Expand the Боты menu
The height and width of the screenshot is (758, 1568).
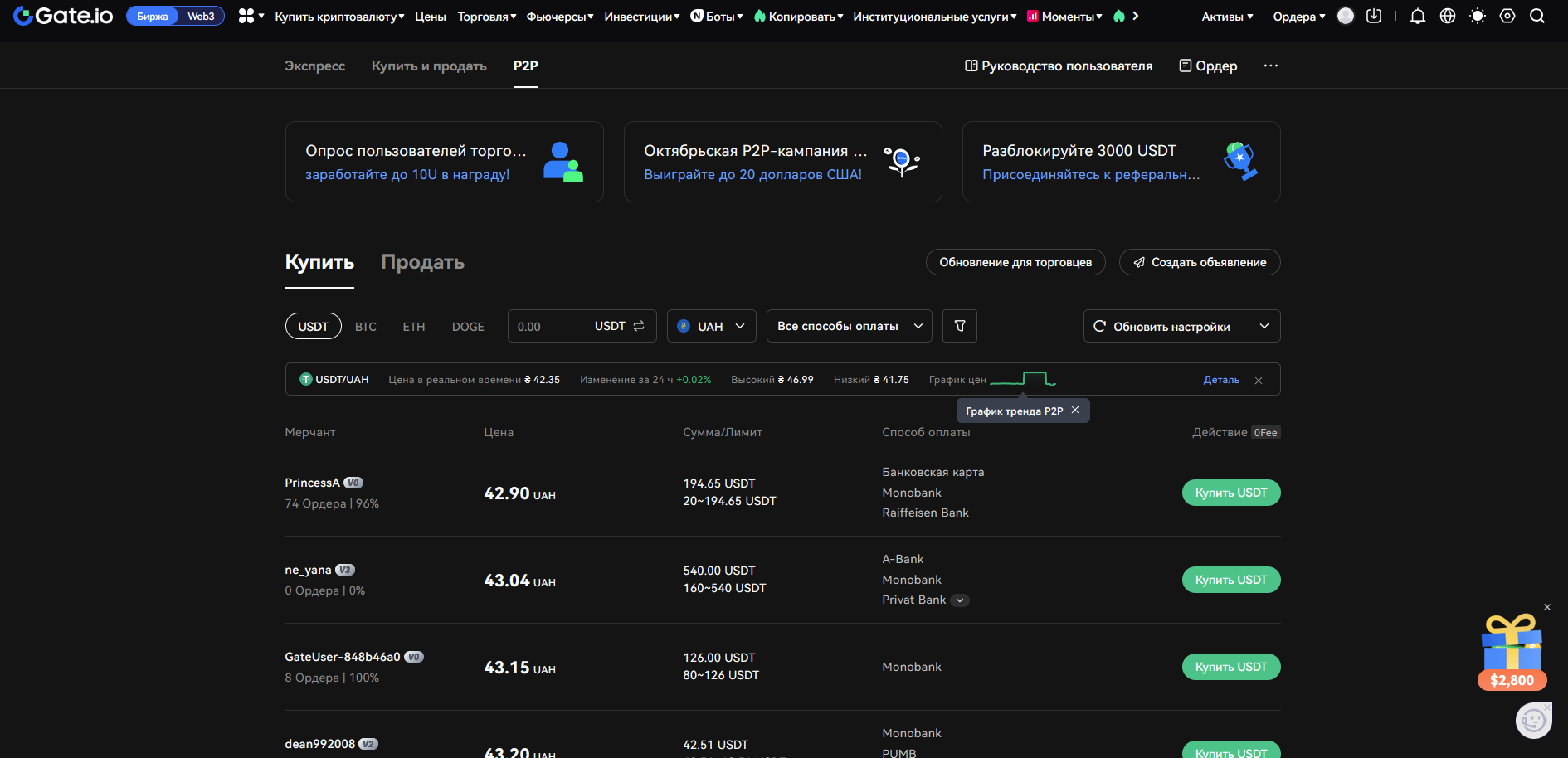[x=717, y=16]
